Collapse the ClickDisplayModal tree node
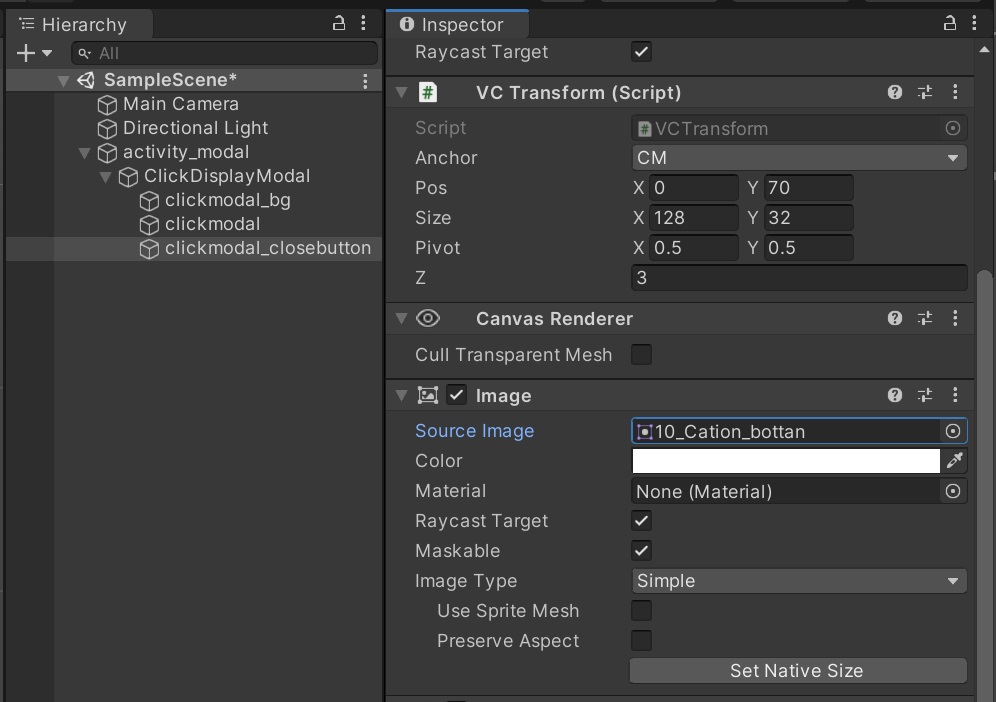The width and height of the screenshot is (996, 702). coord(106,176)
